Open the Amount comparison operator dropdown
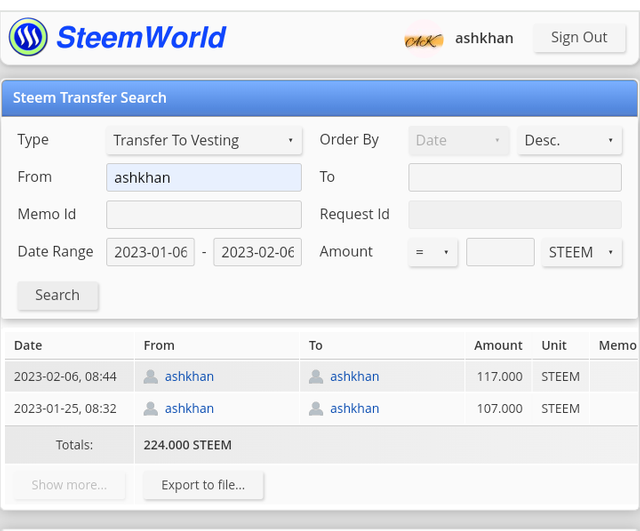This screenshot has height=531, width=640. pyautogui.click(x=433, y=252)
